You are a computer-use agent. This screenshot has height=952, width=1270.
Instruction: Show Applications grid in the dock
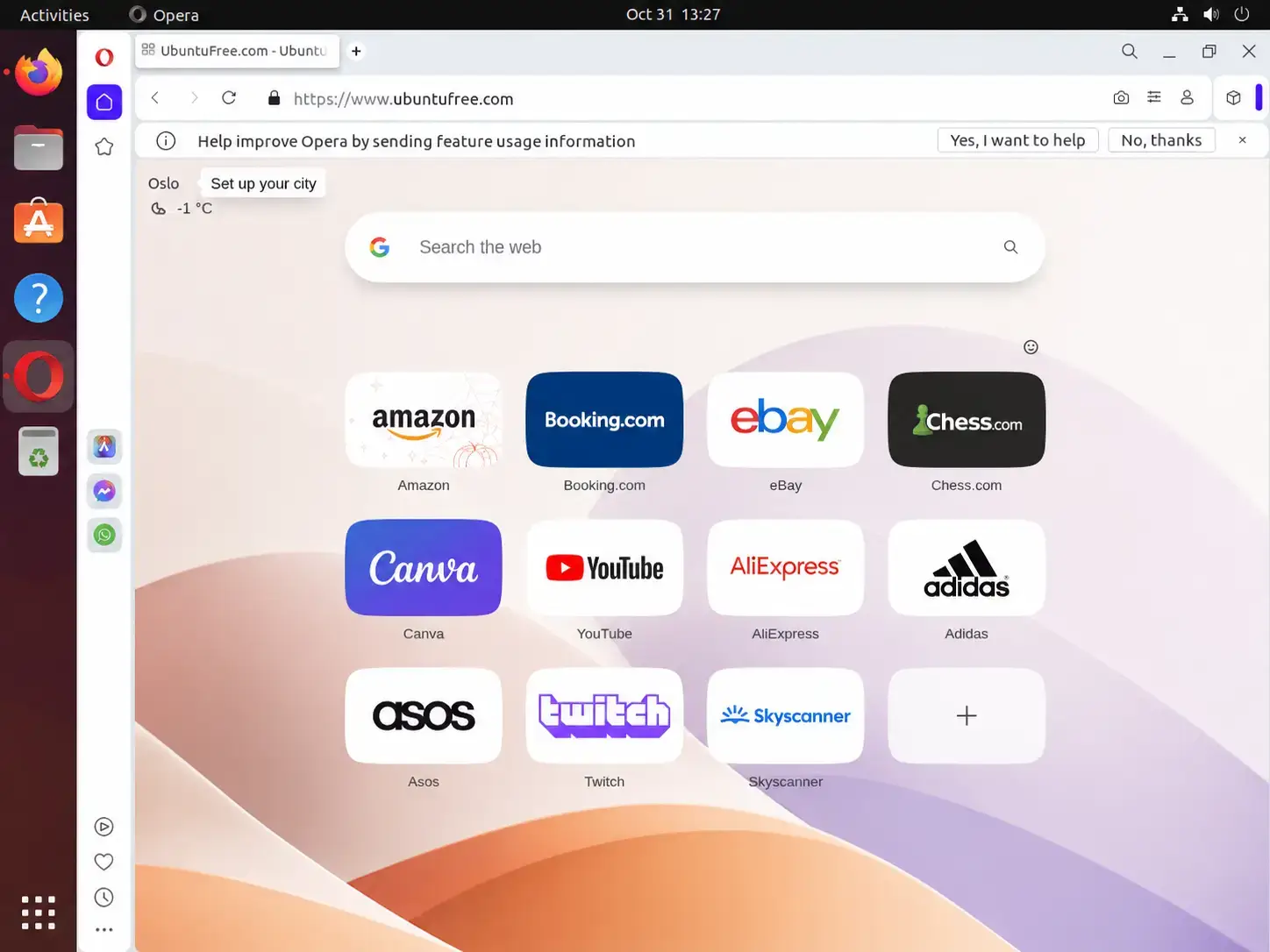point(39,913)
